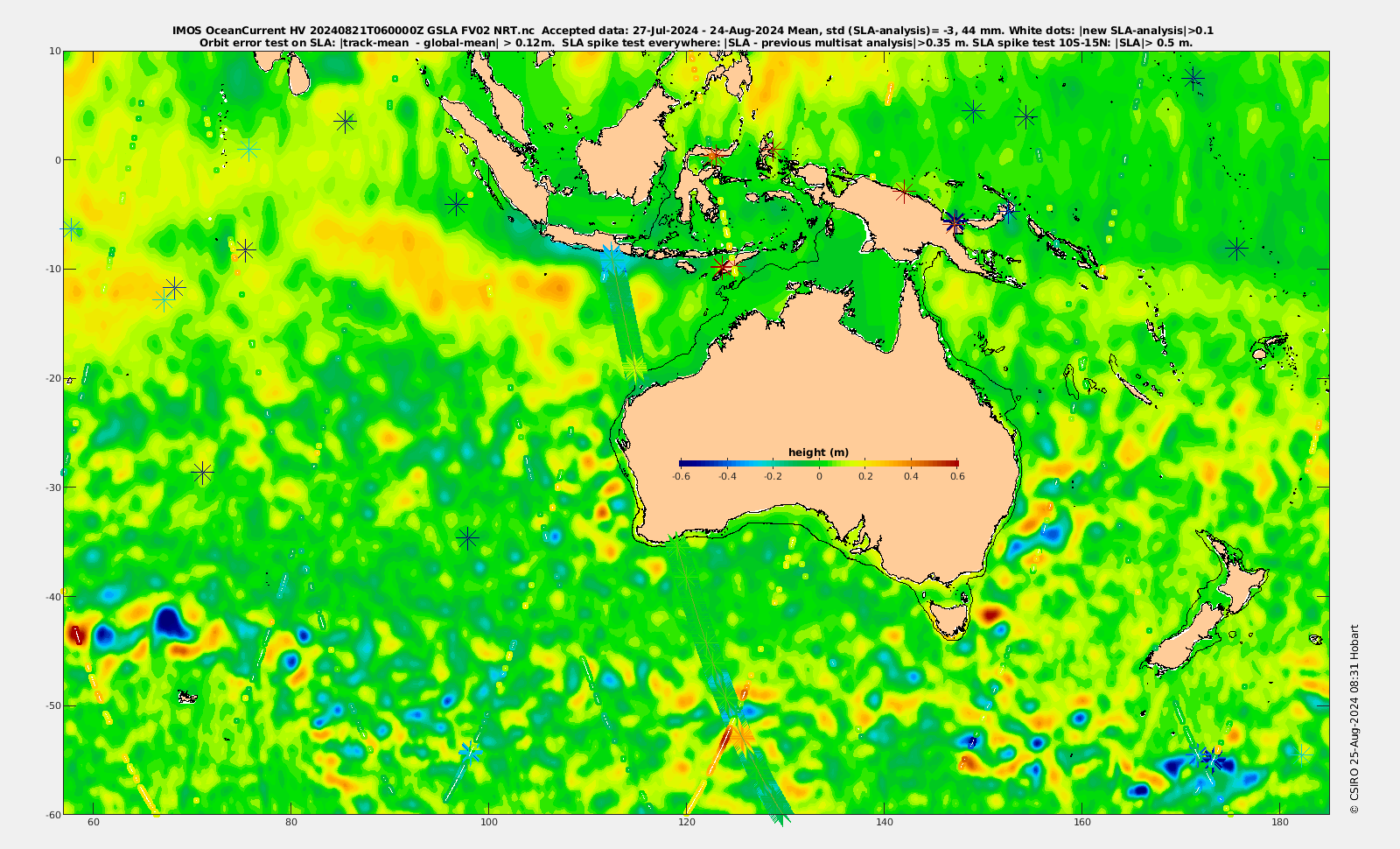
Task: Click longitude axis label 60
Action: tap(94, 823)
